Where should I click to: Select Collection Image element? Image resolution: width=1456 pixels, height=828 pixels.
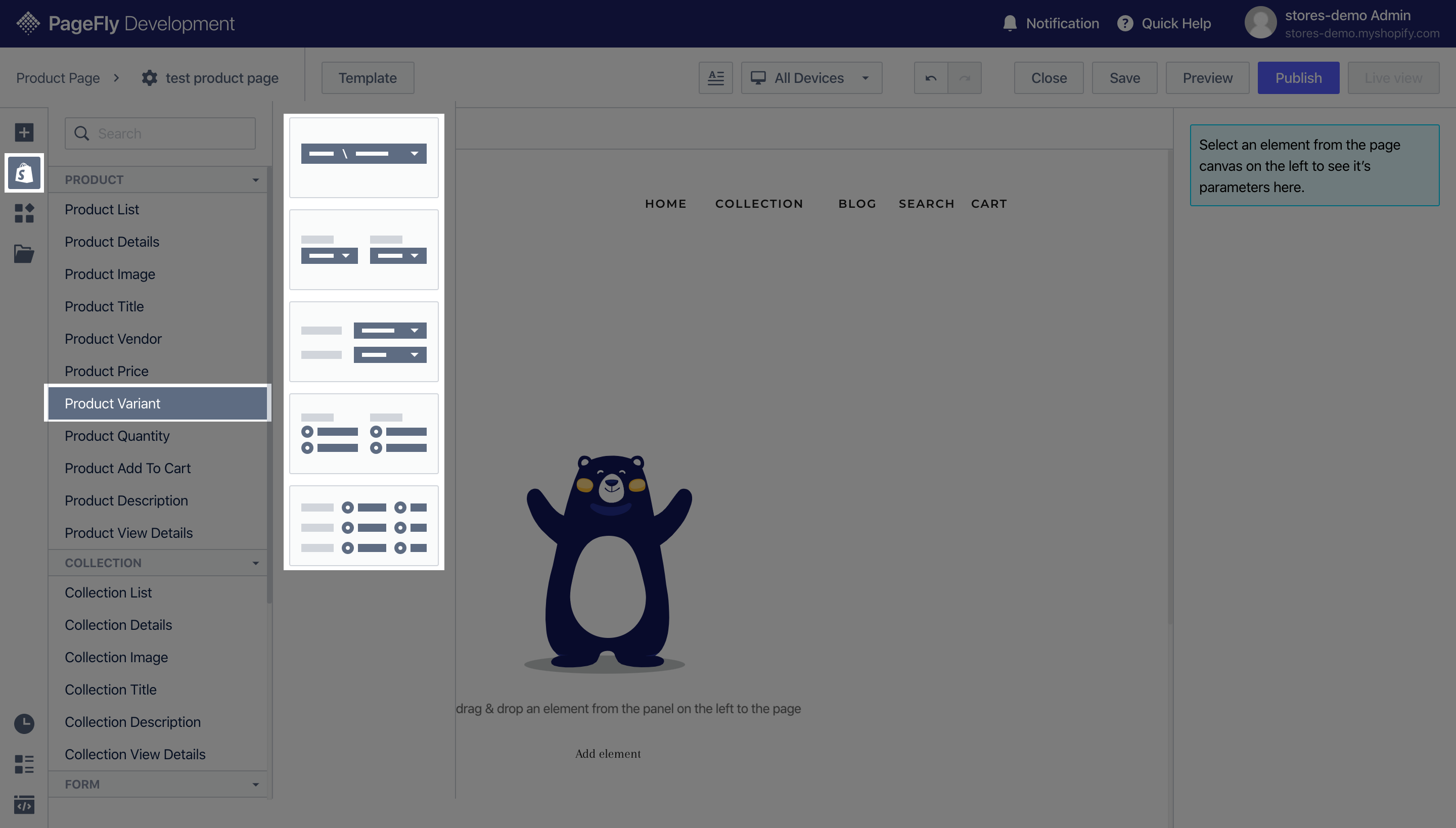pos(158,657)
